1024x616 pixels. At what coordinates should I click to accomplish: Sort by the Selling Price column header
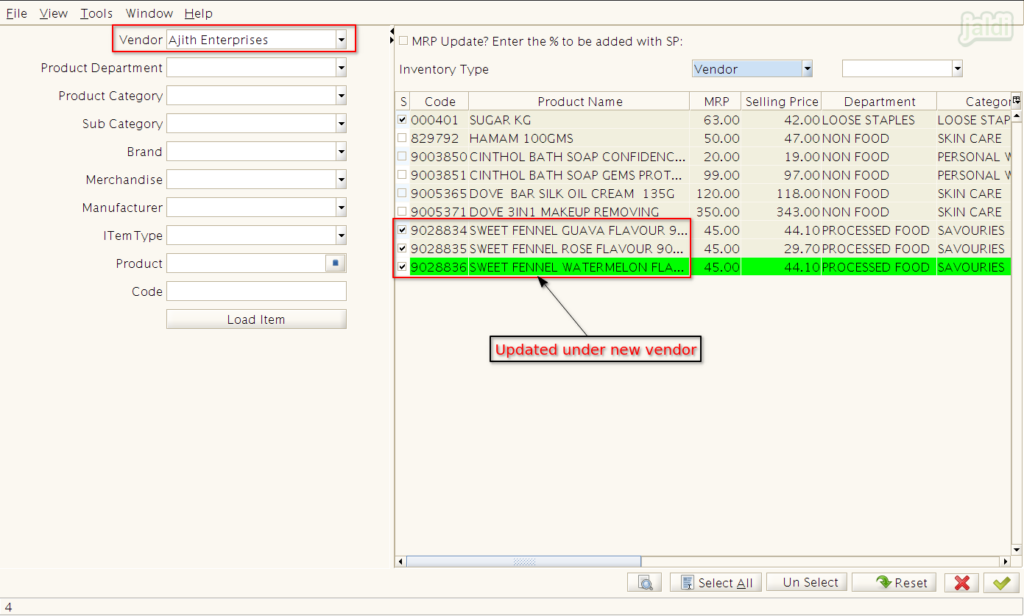[781, 101]
